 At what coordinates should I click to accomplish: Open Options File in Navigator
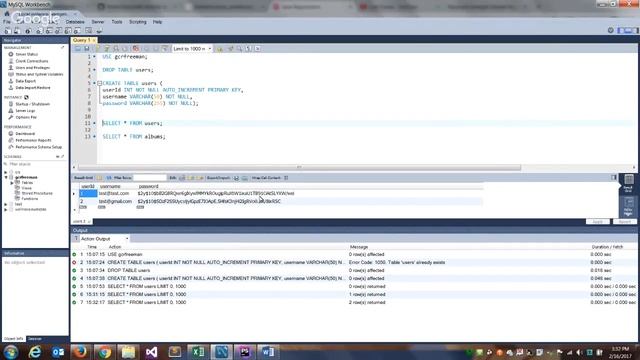coord(26,117)
